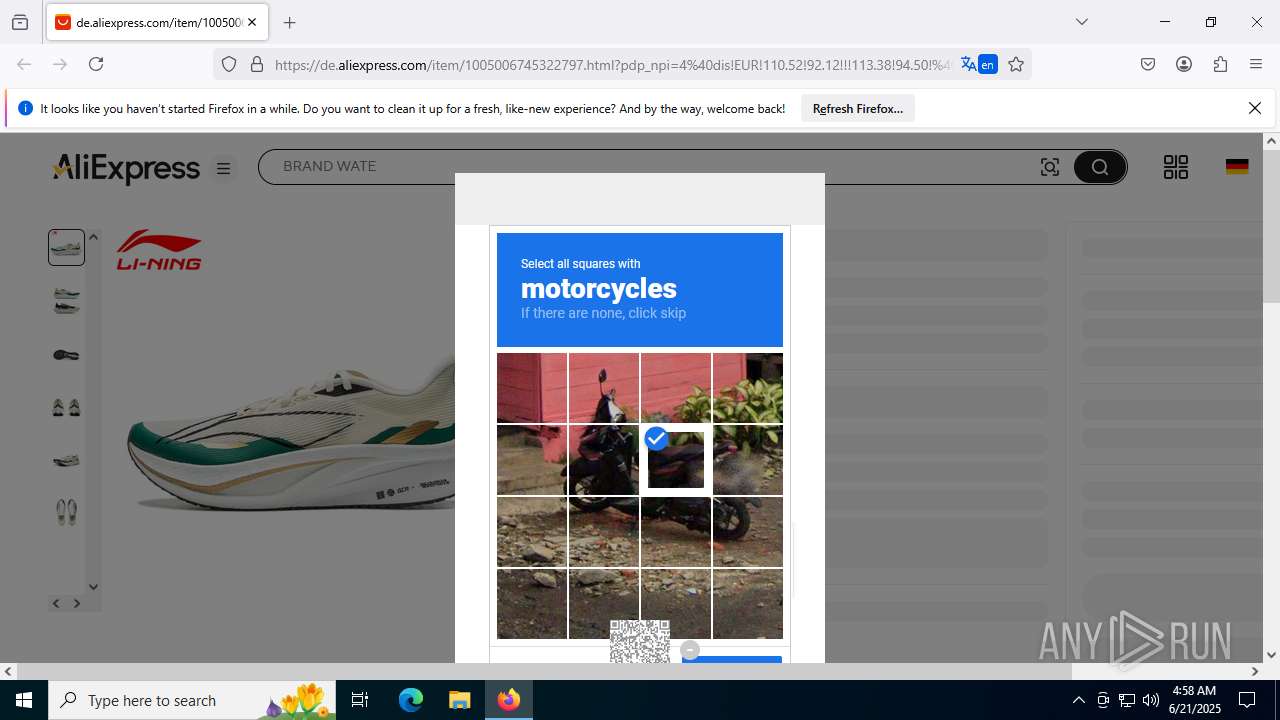Save page to Pocket
The height and width of the screenshot is (720, 1280).
(x=1148, y=64)
